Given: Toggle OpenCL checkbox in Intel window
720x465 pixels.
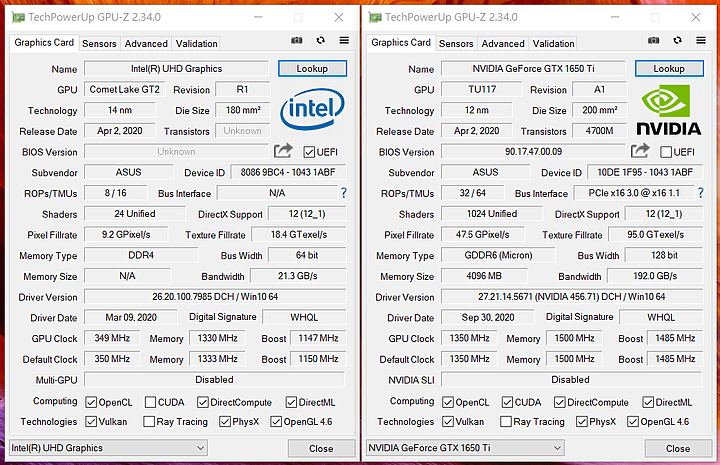Looking at the screenshot, I should pos(91,402).
